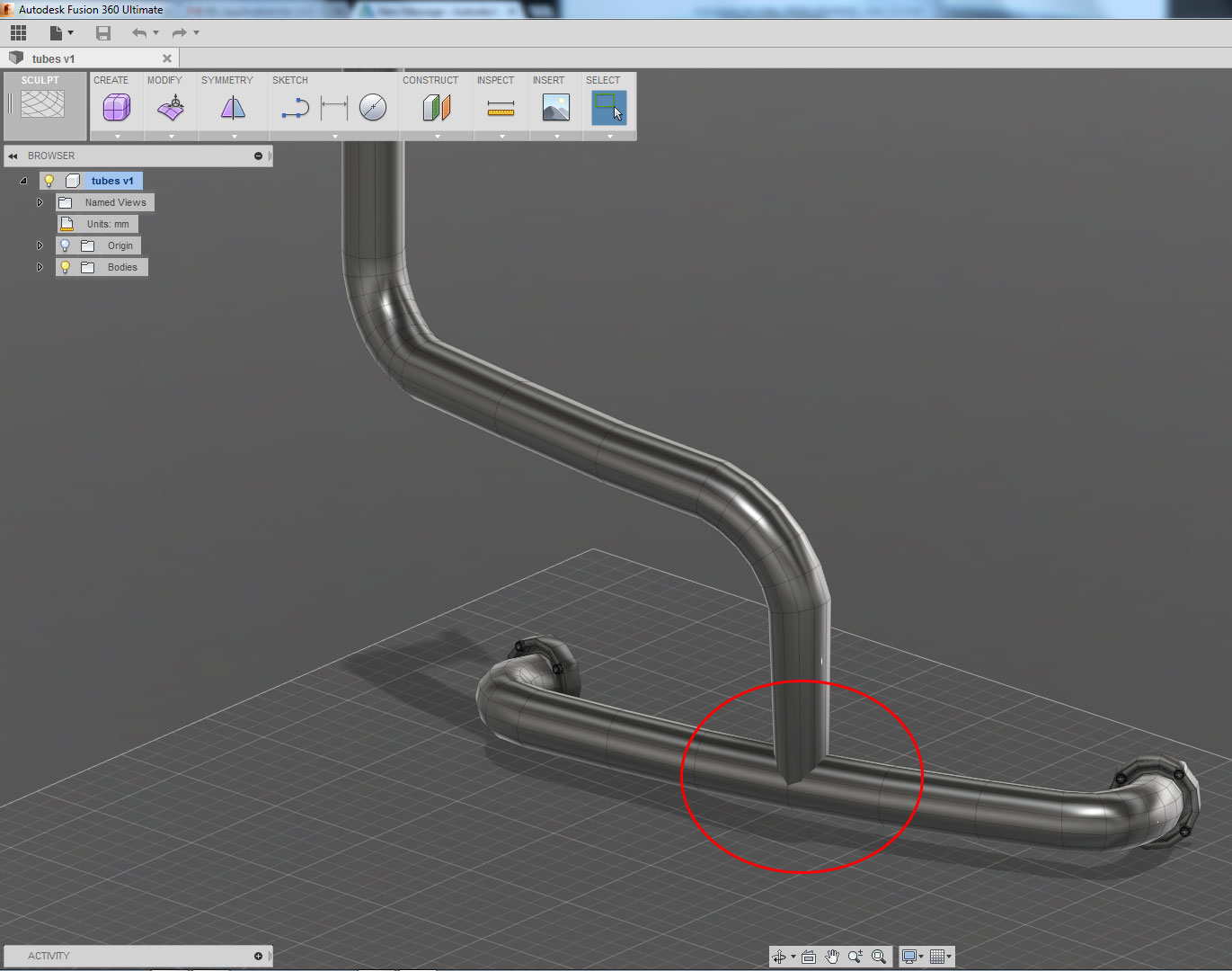Viewport: 1232px width, 971px height.
Task: Select the Inspect measure ruler tool
Action: tap(501, 108)
